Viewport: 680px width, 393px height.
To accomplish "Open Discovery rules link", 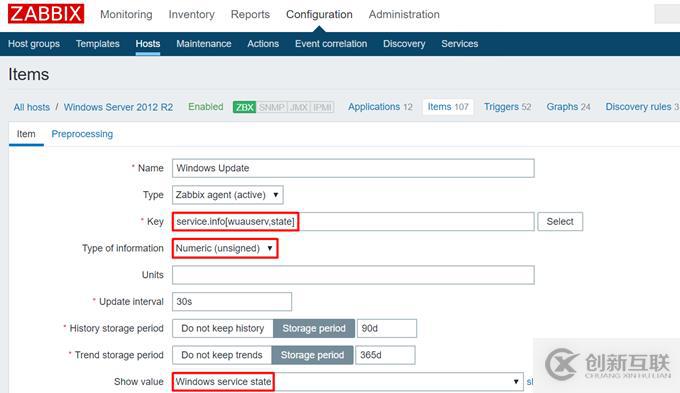I will tap(642, 107).
